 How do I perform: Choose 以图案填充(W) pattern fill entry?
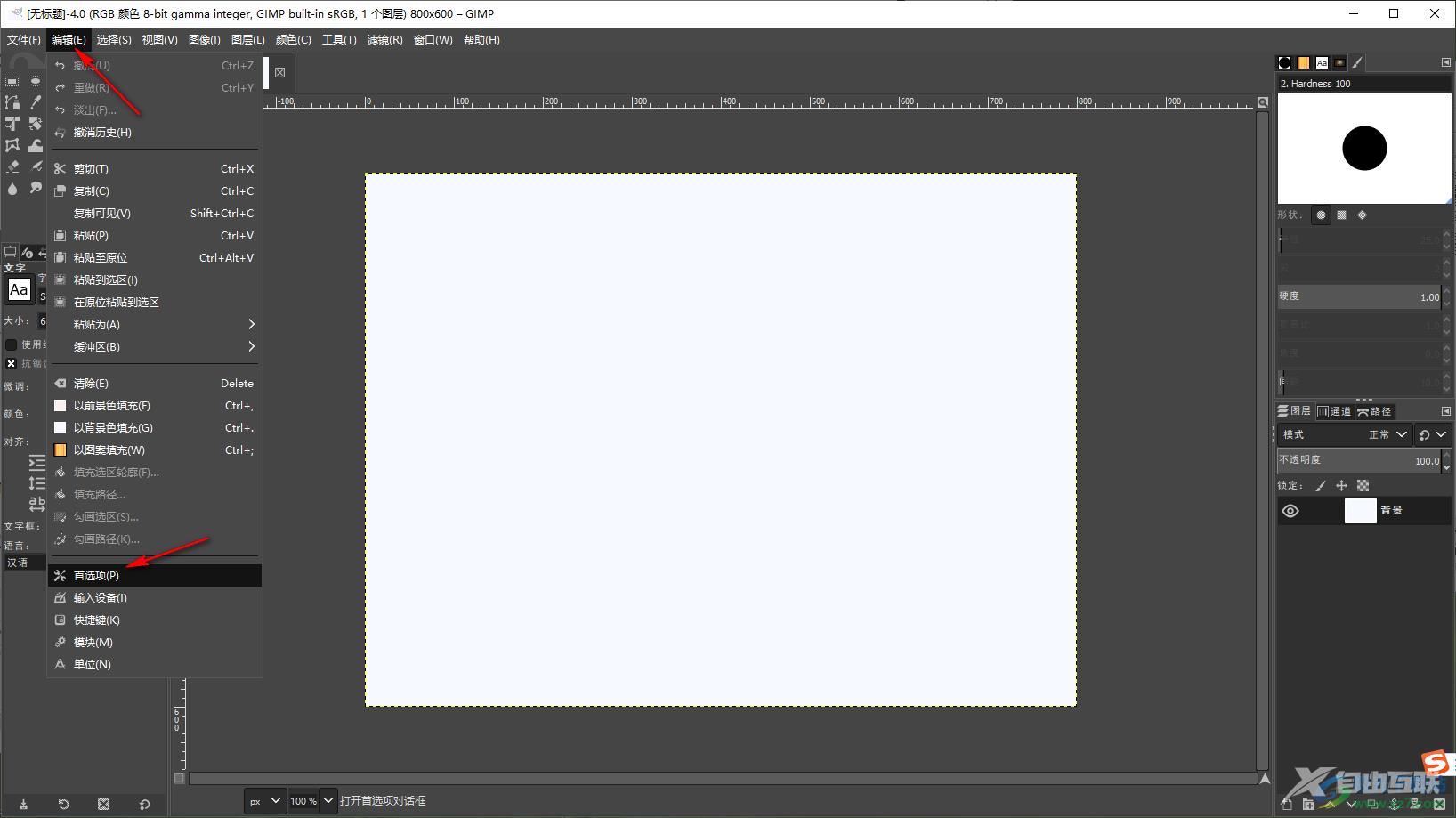coord(155,449)
